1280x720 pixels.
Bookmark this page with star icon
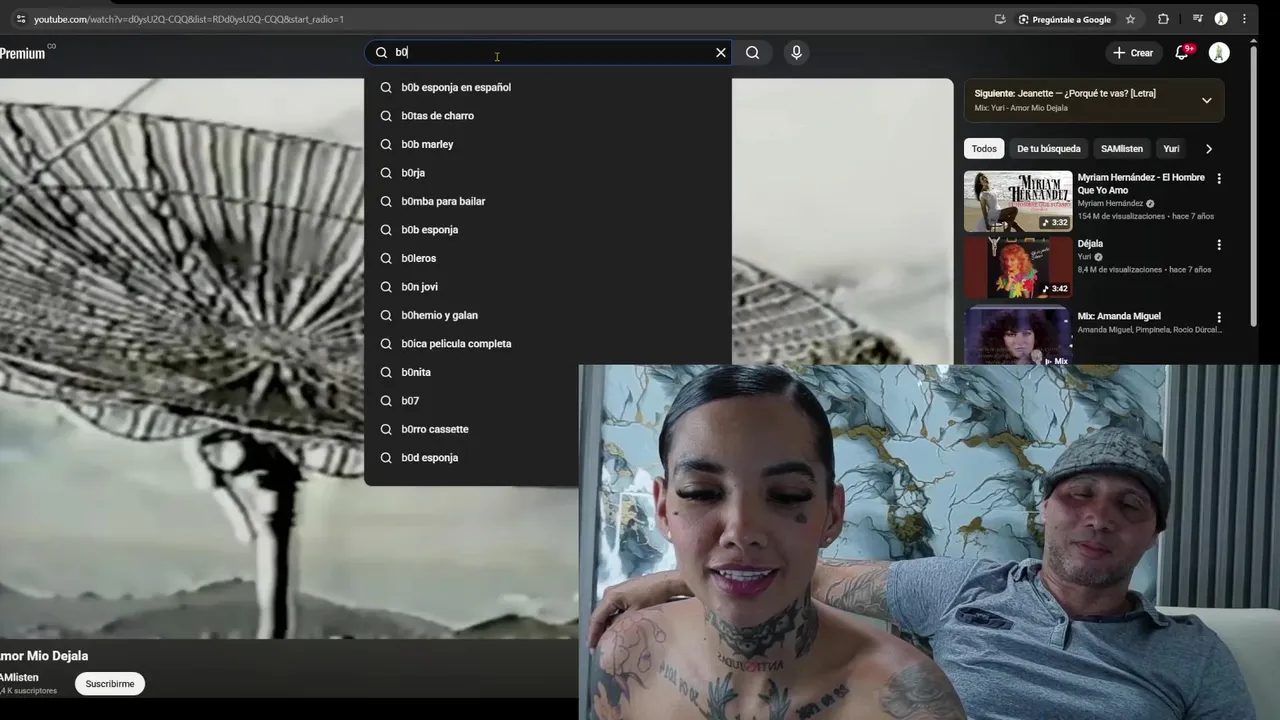pyautogui.click(x=1130, y=19)
